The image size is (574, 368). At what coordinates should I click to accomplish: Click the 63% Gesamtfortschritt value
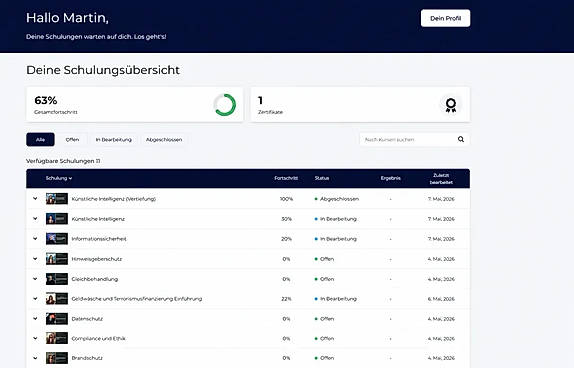click(x=46, y=100)
